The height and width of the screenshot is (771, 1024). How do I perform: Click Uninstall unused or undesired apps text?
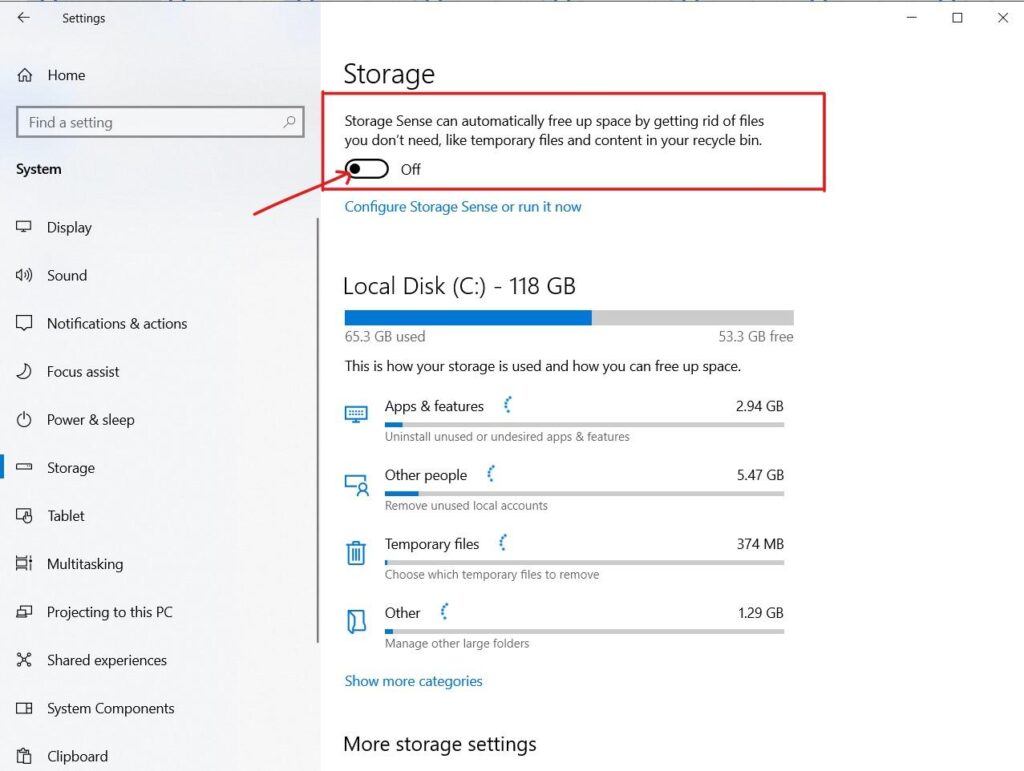(x=507, y=436)
